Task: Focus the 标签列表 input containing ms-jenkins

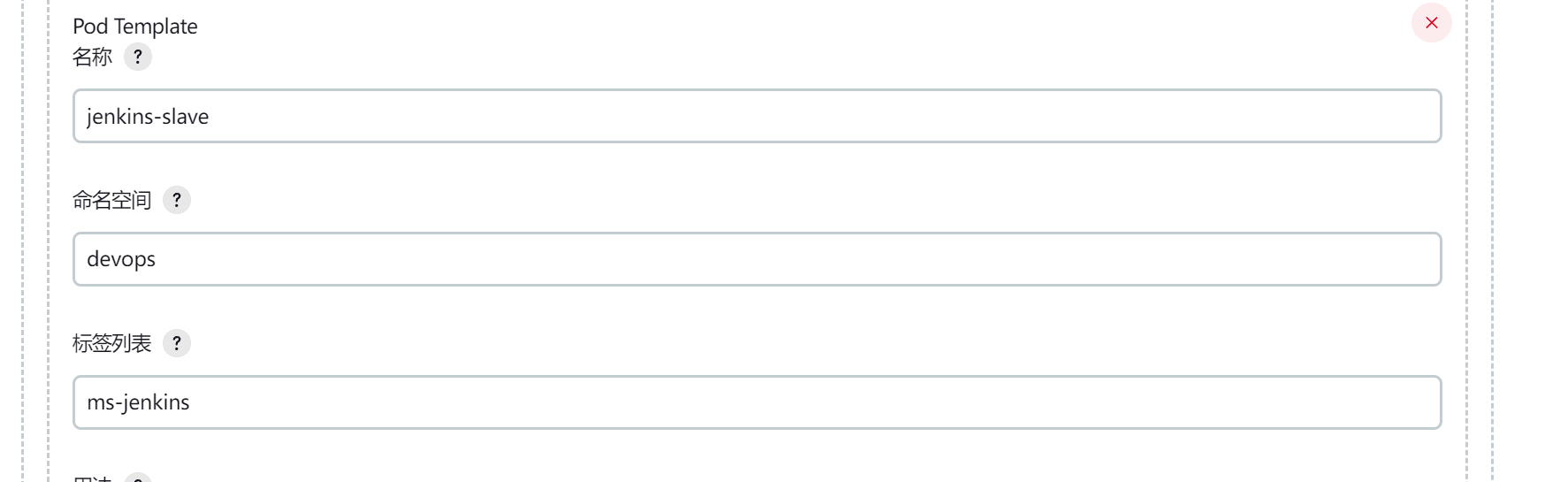Action: [x=757, y=402]
